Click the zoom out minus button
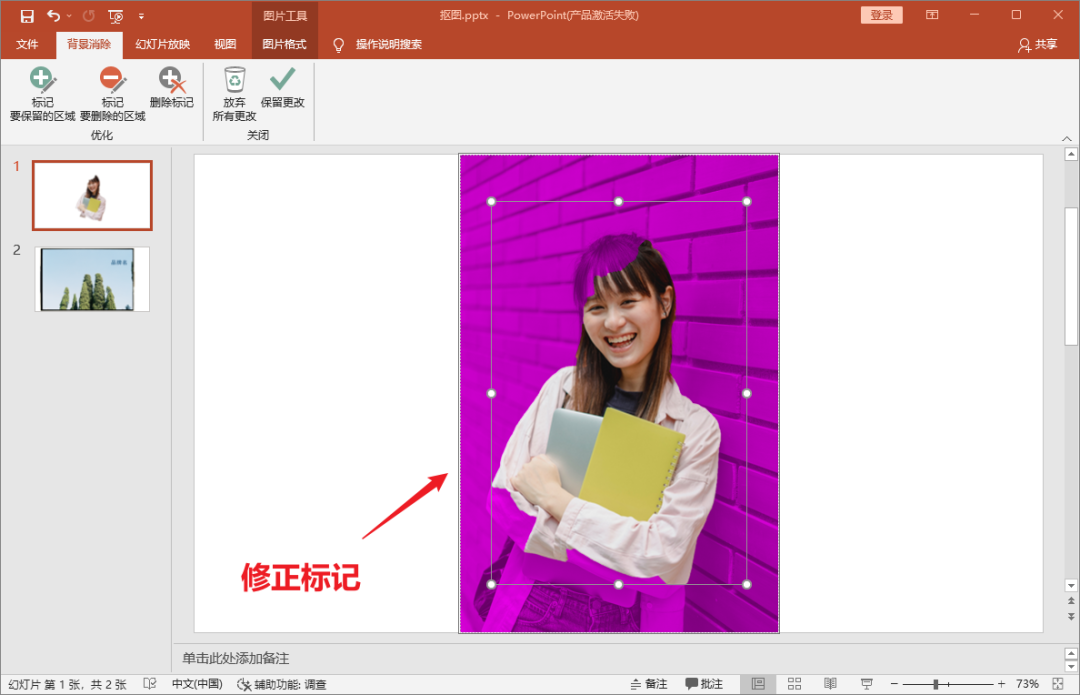Screen dimensions: 1080x695 point(894,684)
